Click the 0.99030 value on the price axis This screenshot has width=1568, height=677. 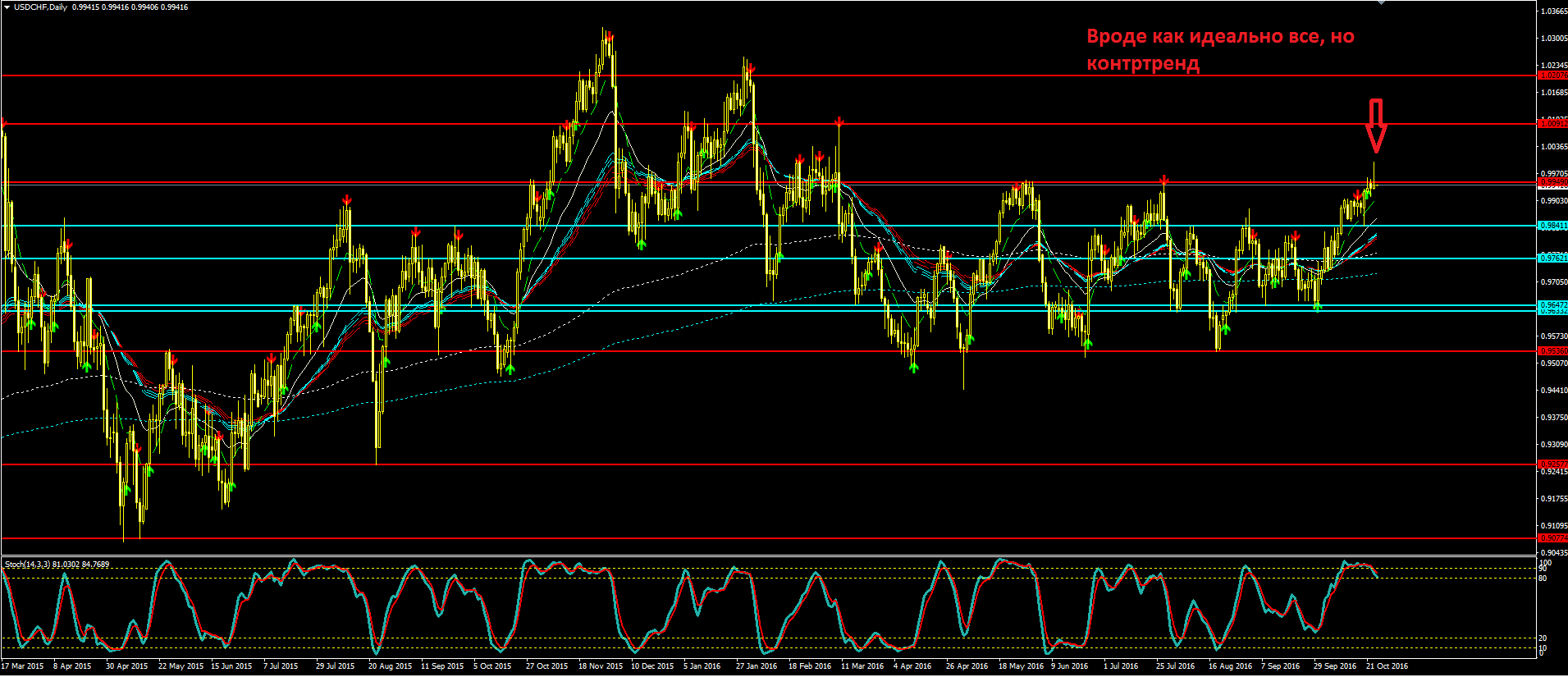tap(1554, 201)
